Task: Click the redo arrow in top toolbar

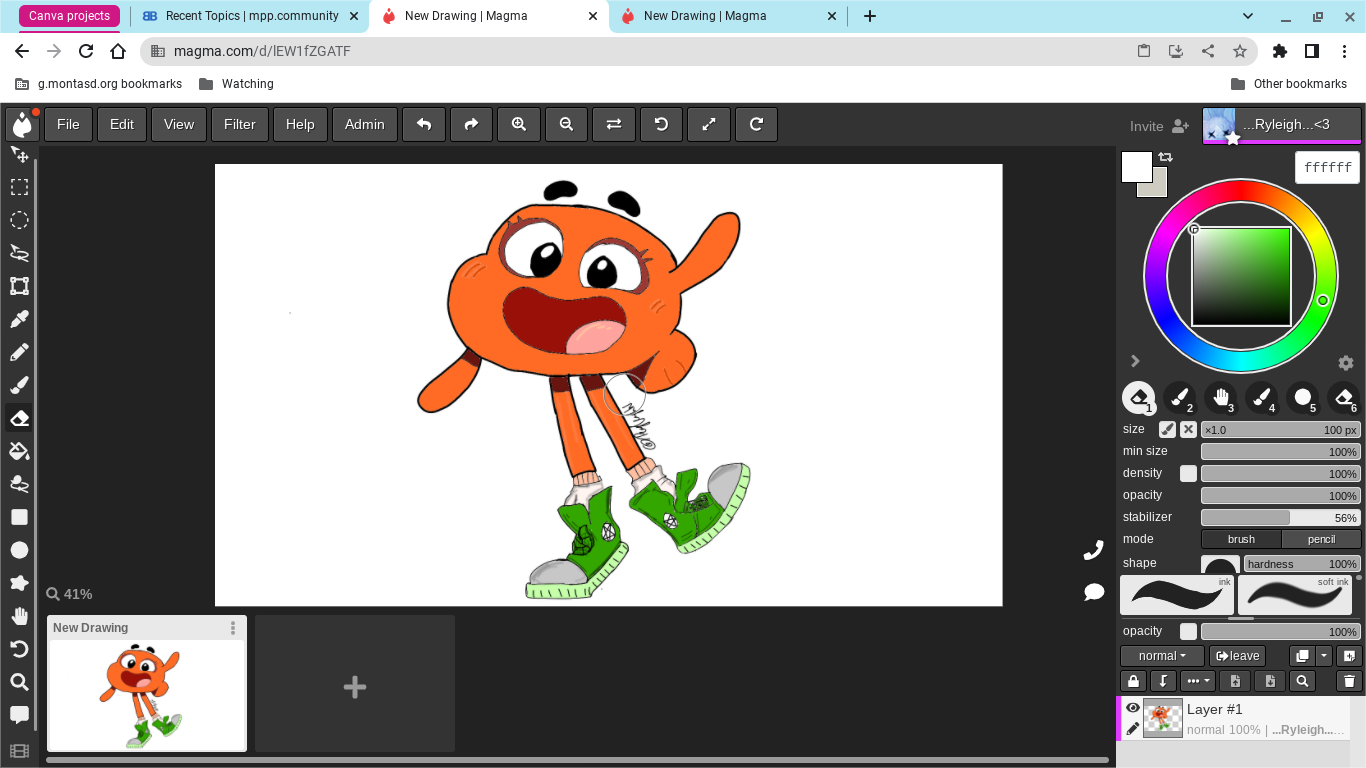Action: point(471,124)
